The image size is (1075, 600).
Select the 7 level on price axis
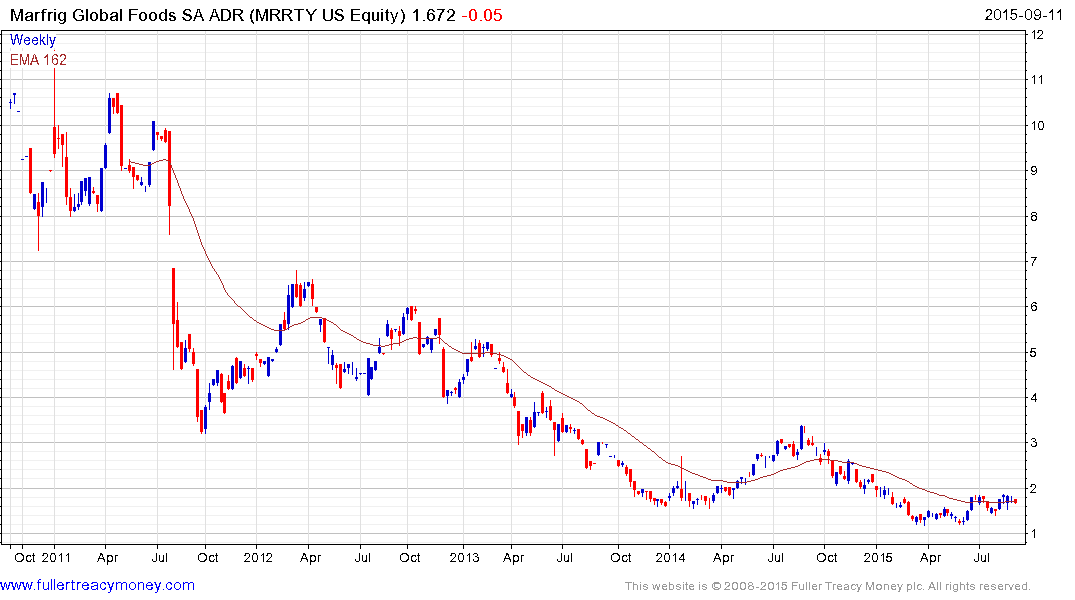1038,262
